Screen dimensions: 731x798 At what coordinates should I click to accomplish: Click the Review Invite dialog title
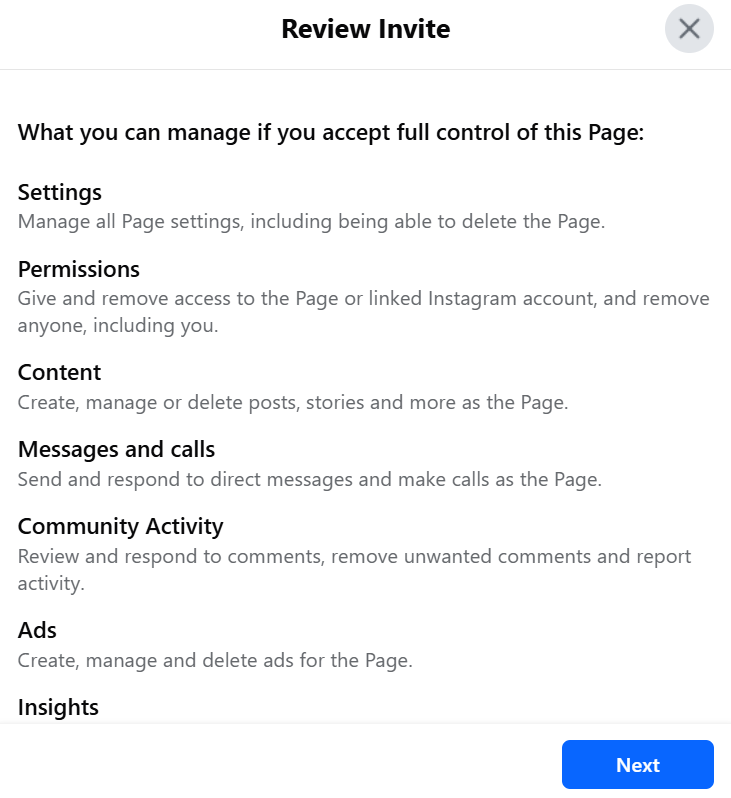coord(365,29)
